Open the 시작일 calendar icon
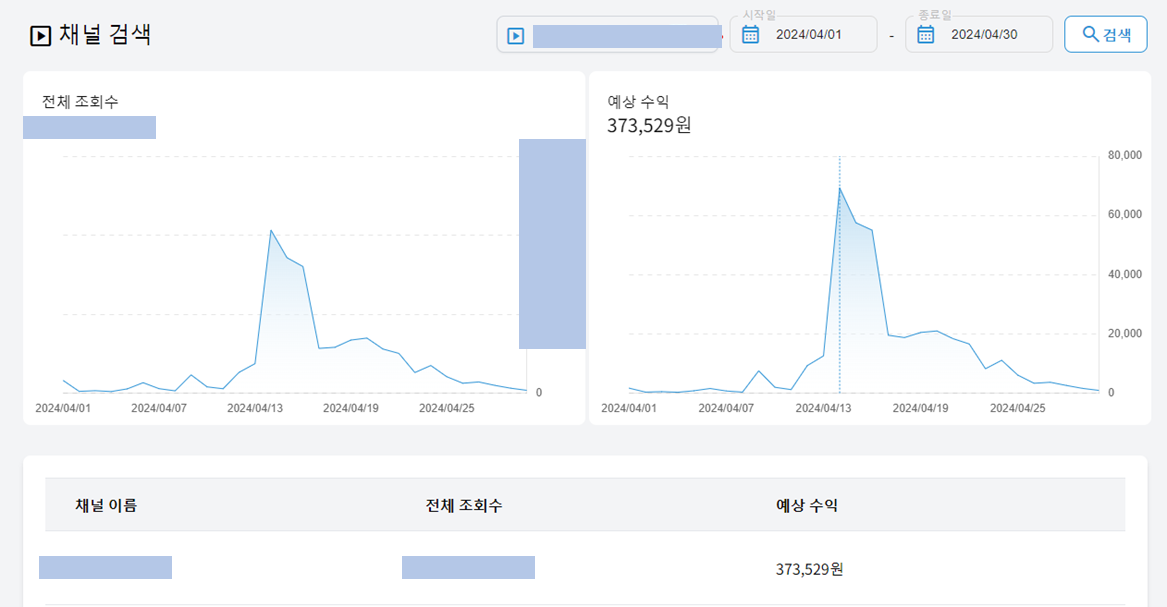 pyautogui.click(x=750, y=34)
